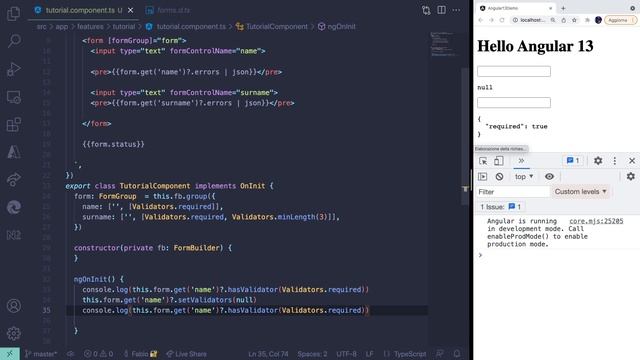Image resolution: width=640 pixels, height=360 pixels.
Task: Open the Accounts menu in activity bar
Action: tap(13, 306)
